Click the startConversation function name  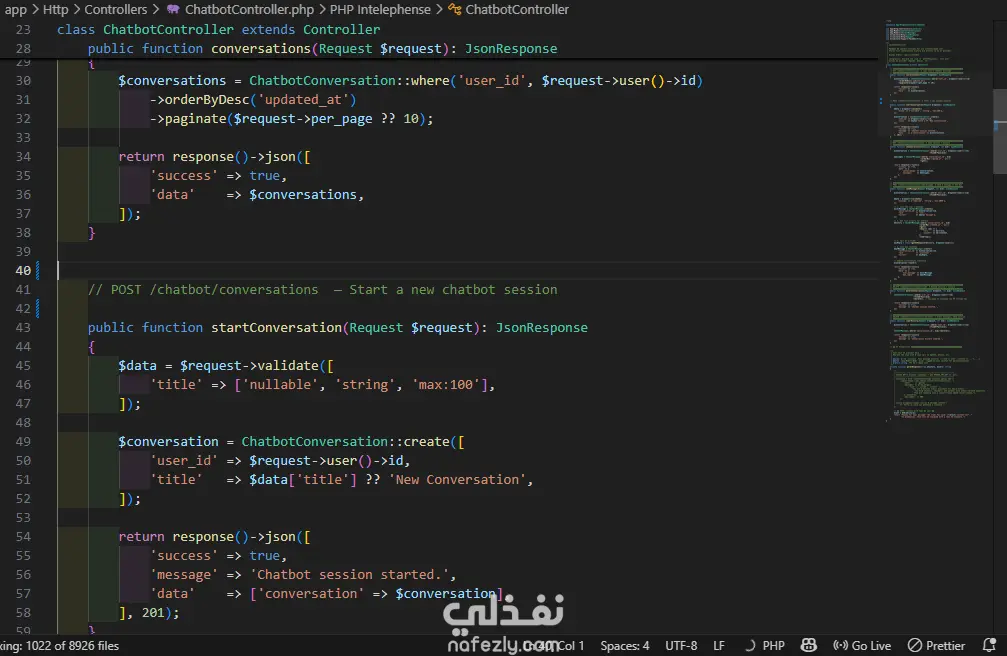point(276,328)
